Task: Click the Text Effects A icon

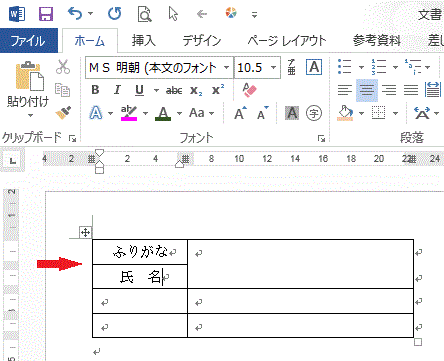Action: pyautogui.click(x=96, y=113)
